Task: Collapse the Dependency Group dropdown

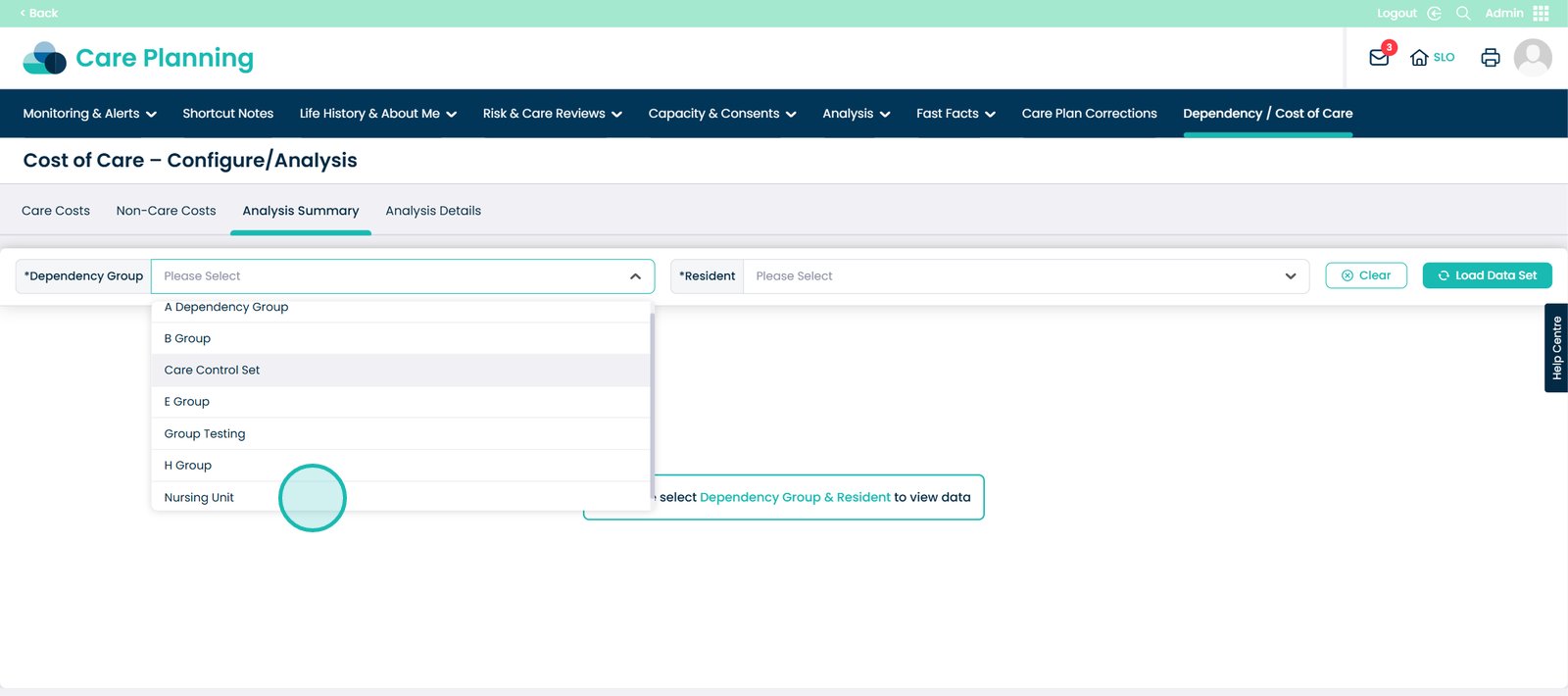Action: [x=635, y=276]
